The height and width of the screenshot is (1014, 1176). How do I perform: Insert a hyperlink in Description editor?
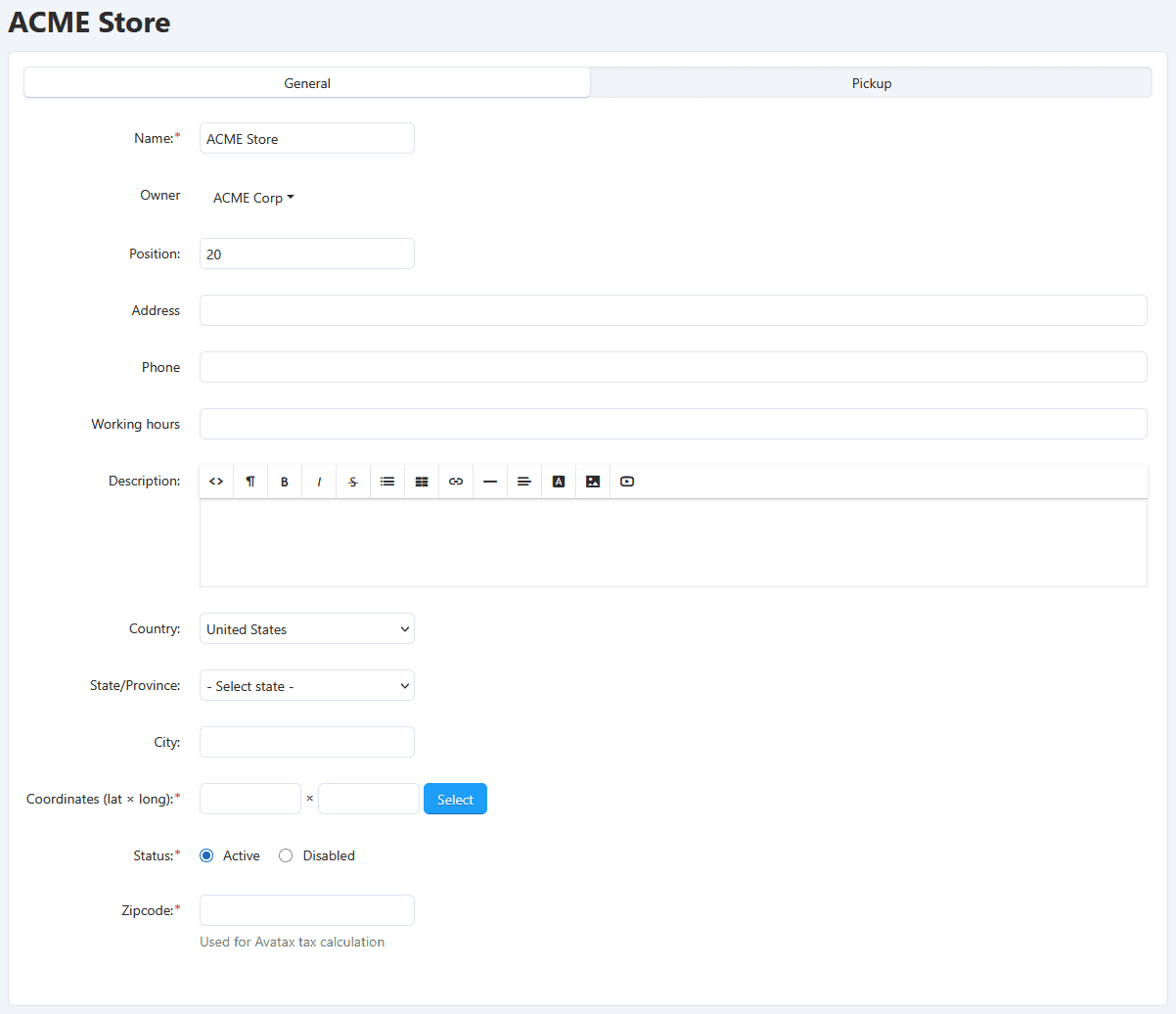[x=456, y=482]
